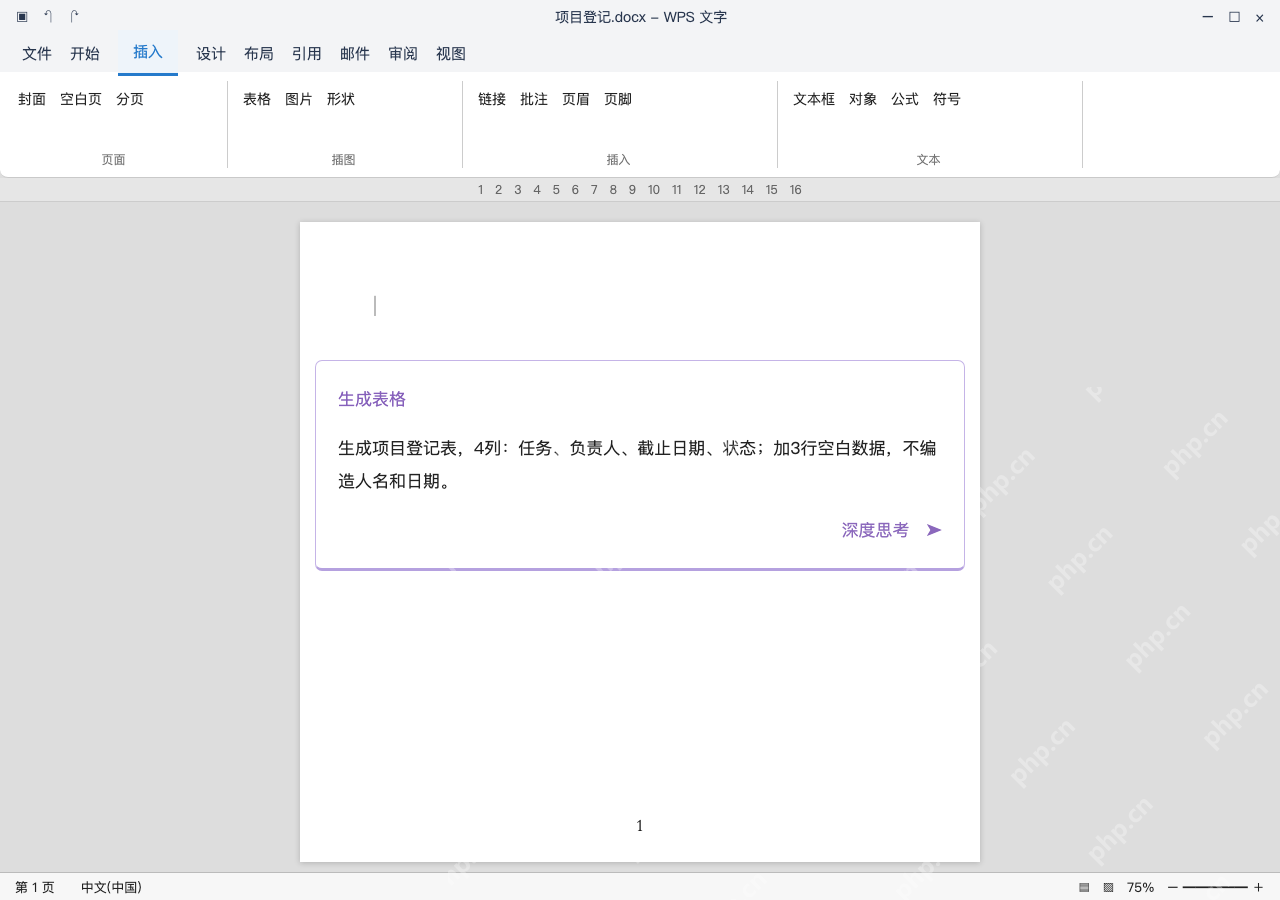Switch to the dotted web view icon
This screenshot has height=900, width=1280.
pos(1108,887)
